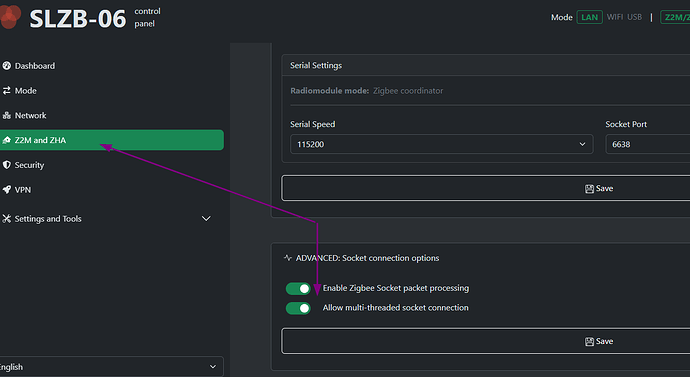
Task: Click the LAN mode badge
Action: click(x=589, y=17)
